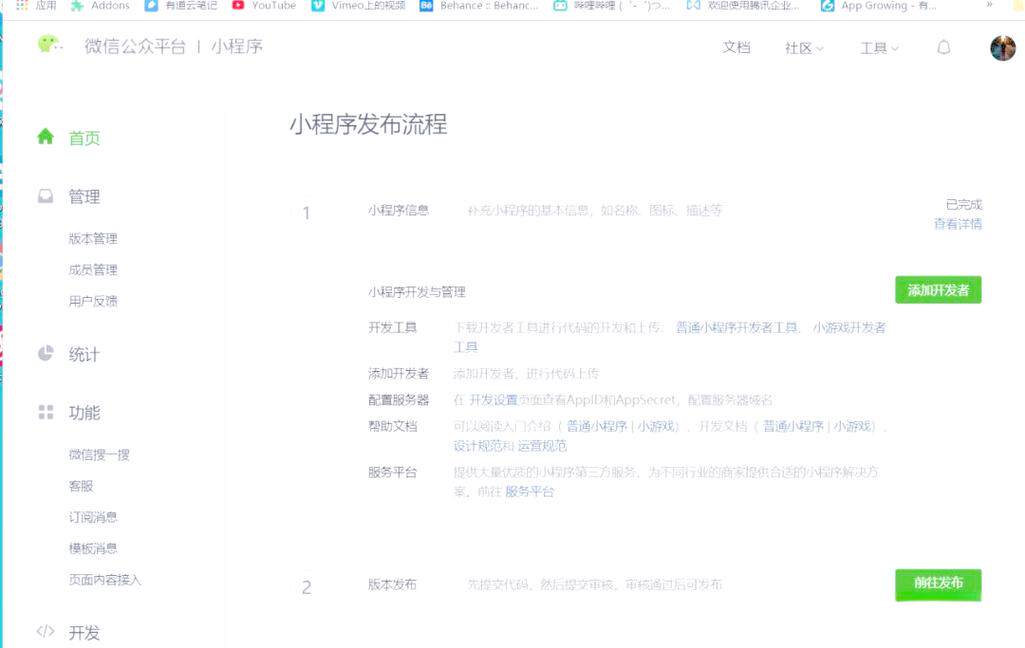Open the 查看详情 link
Image resolution: width=1025 pixels, height=648 pixels.
(958, 224)
